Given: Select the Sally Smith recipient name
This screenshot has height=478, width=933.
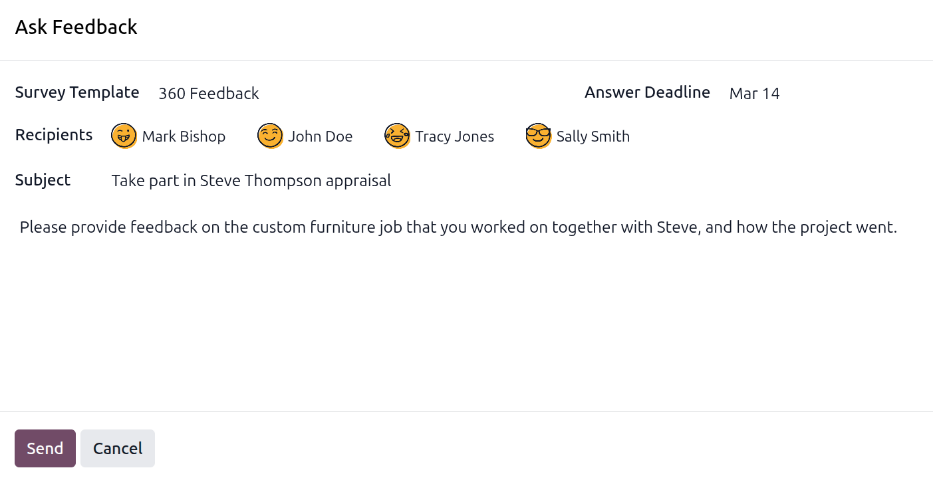Looking at the screenshot, I should pos(593,136).
